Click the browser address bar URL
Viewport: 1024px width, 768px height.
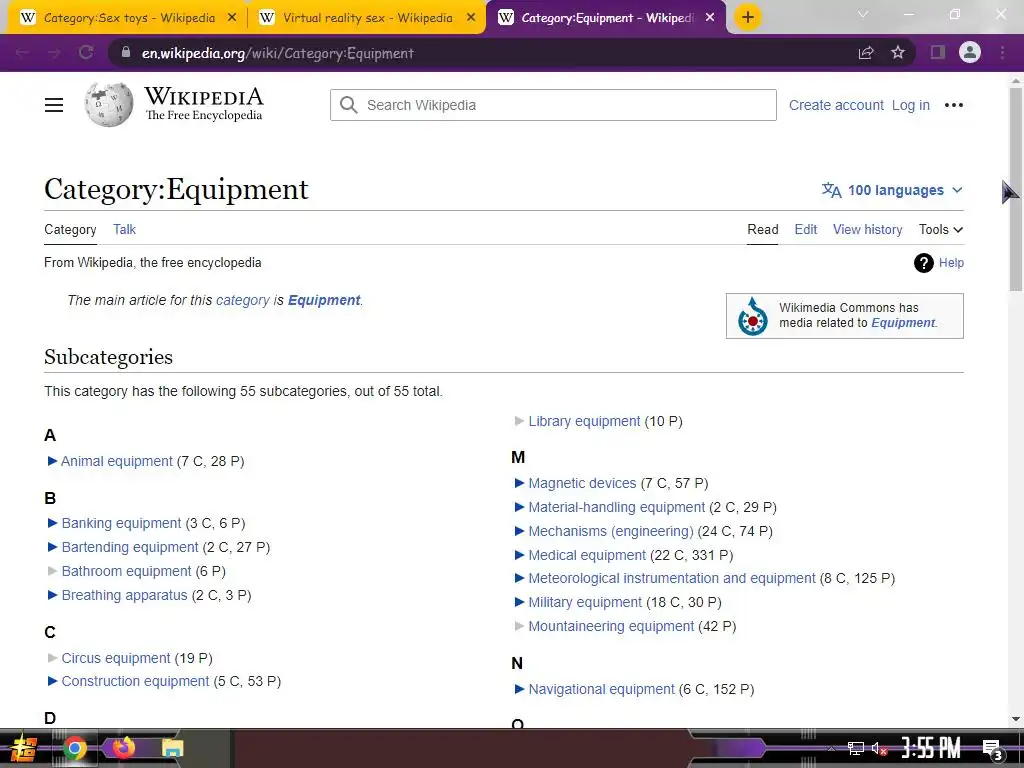pyautogui.click(x=278, y=53)
